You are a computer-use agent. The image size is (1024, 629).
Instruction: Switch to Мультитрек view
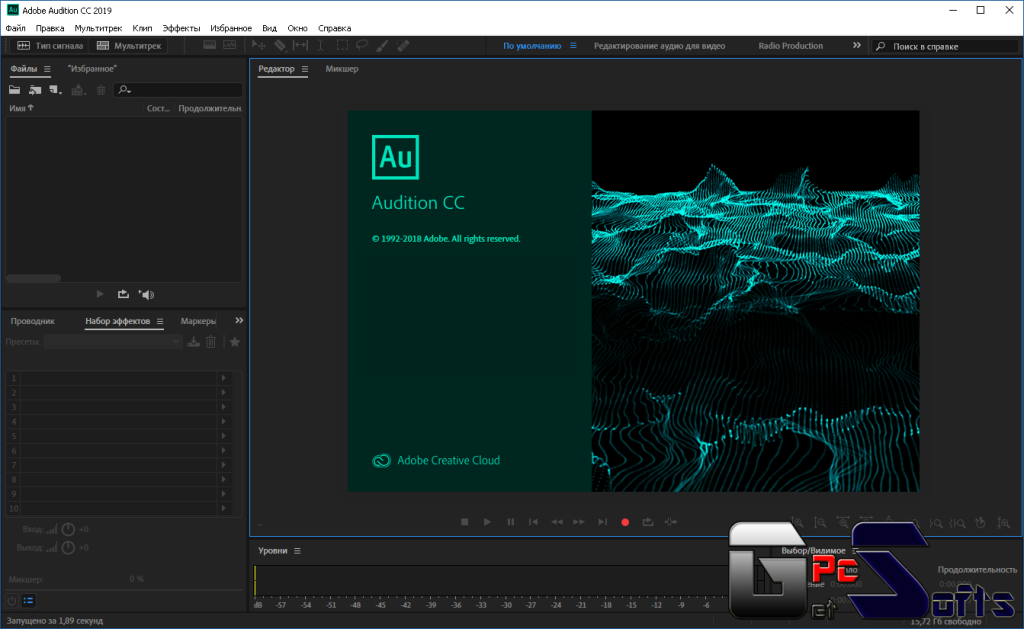(129, 46)
